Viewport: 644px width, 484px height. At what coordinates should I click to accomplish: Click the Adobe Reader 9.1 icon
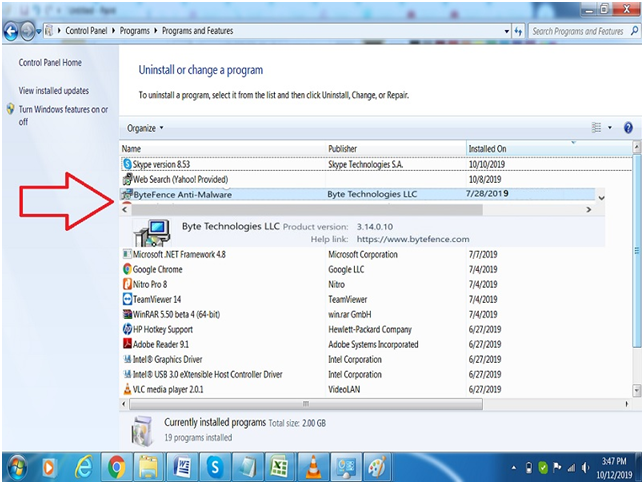(x=127, y=344)
